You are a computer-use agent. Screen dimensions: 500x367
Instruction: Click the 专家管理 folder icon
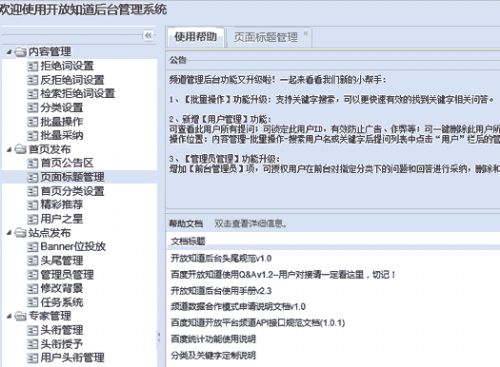[x=21, y=316]
